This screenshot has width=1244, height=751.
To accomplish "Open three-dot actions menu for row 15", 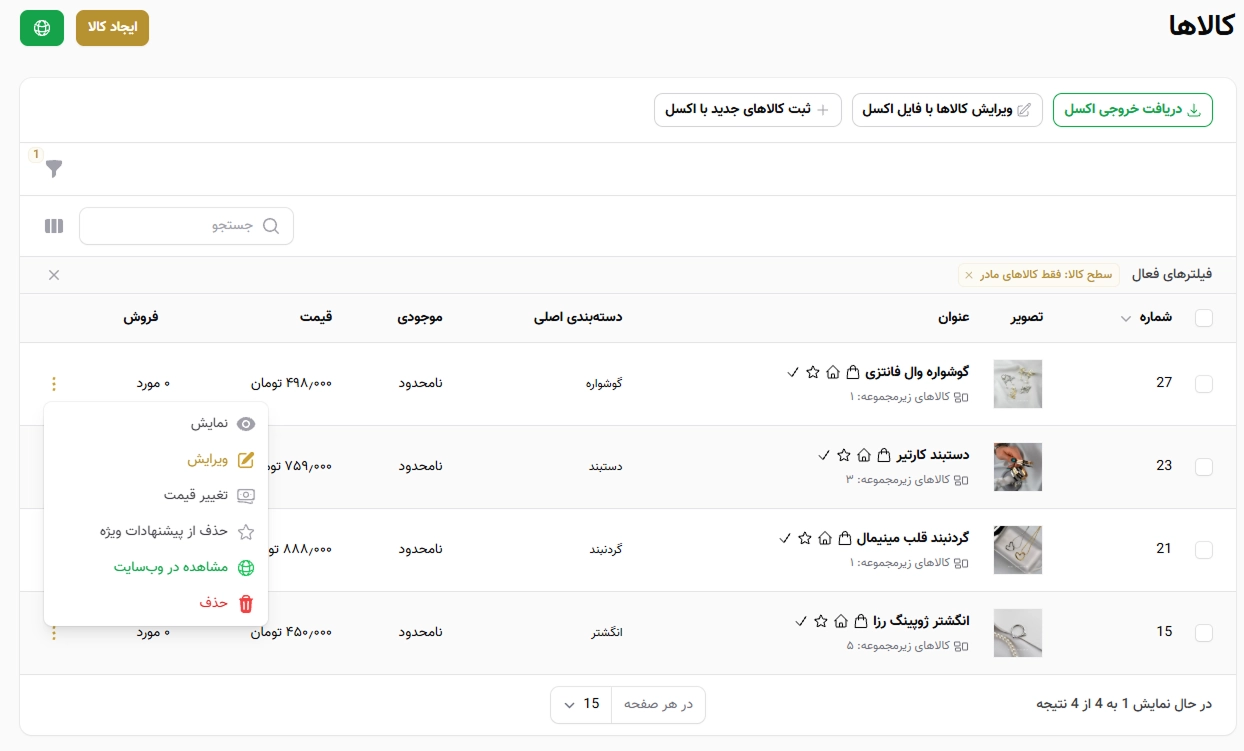I will [x=54, y=632].
